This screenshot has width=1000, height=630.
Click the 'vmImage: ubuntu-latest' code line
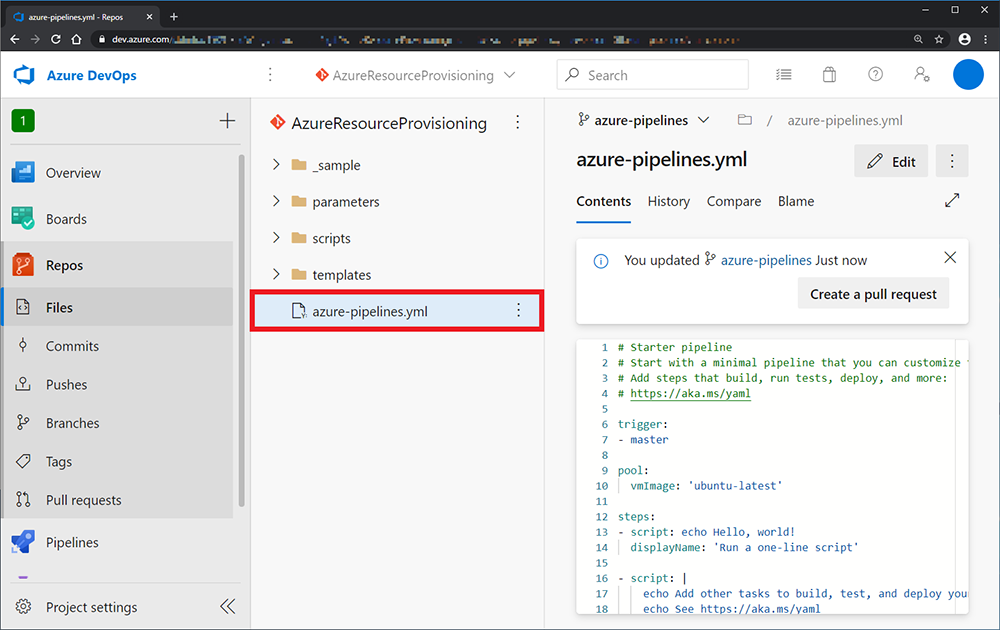(706, 486)
